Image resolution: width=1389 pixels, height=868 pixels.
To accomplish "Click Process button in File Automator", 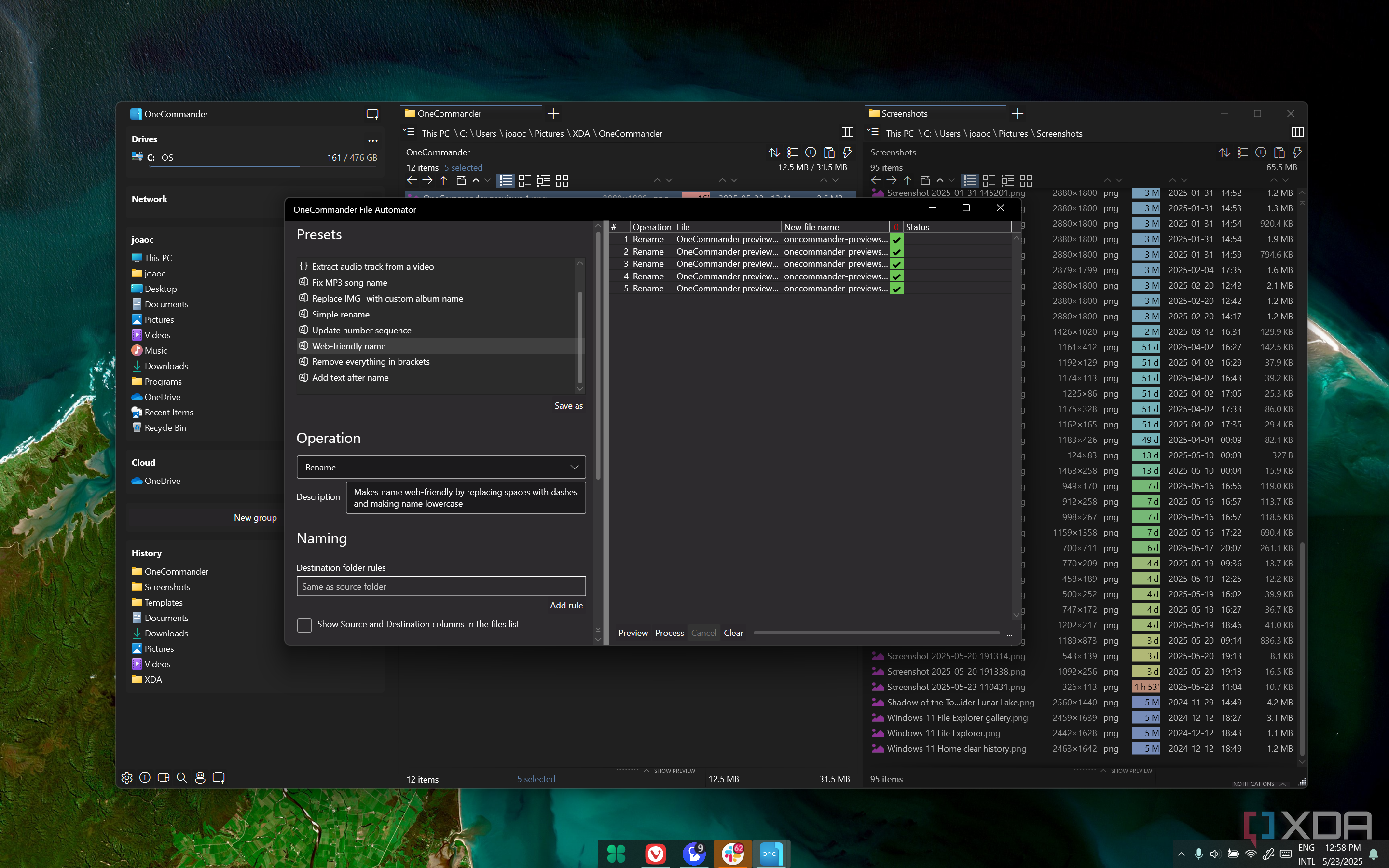I will 669,633.
